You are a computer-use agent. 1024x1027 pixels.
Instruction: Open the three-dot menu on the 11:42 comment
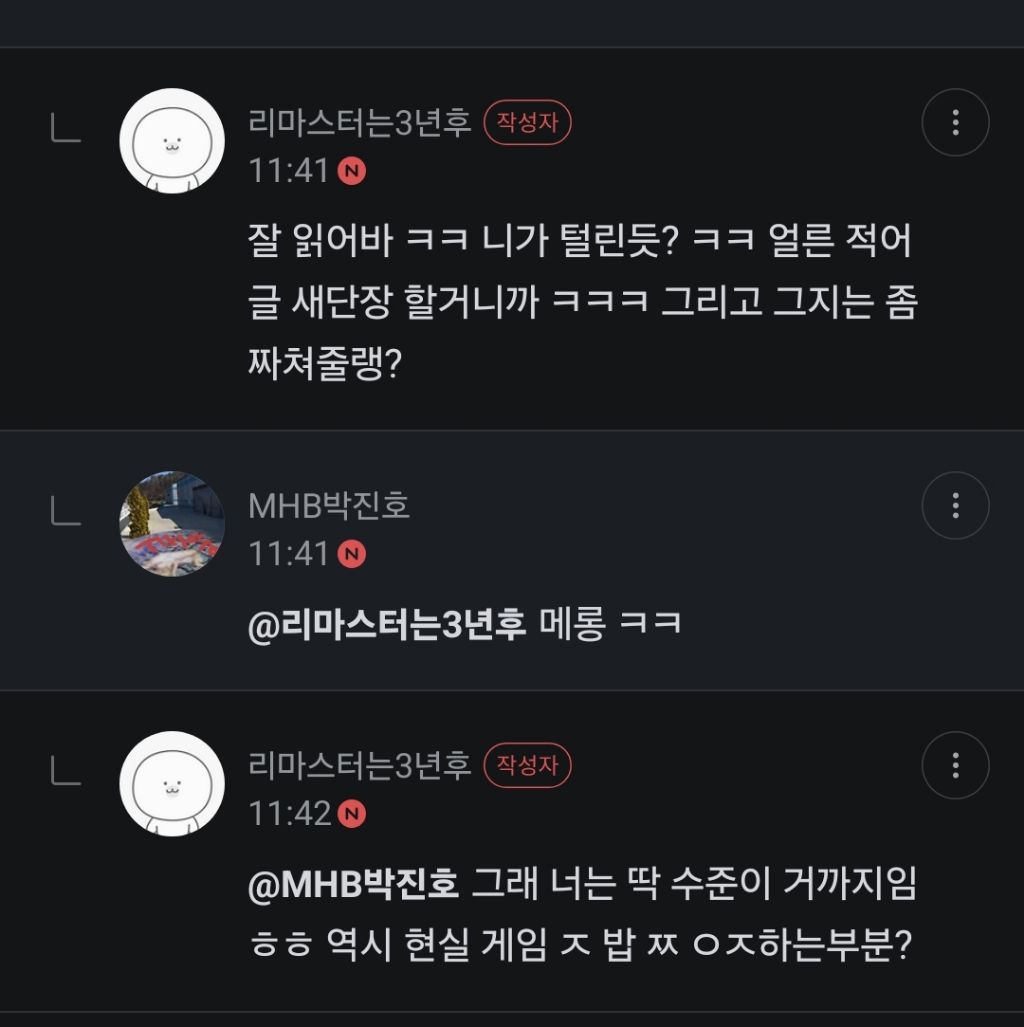click(x=955, y=766)
